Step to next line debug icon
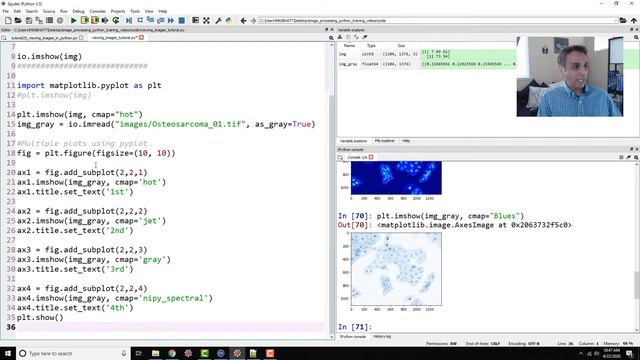 point(140,20)
